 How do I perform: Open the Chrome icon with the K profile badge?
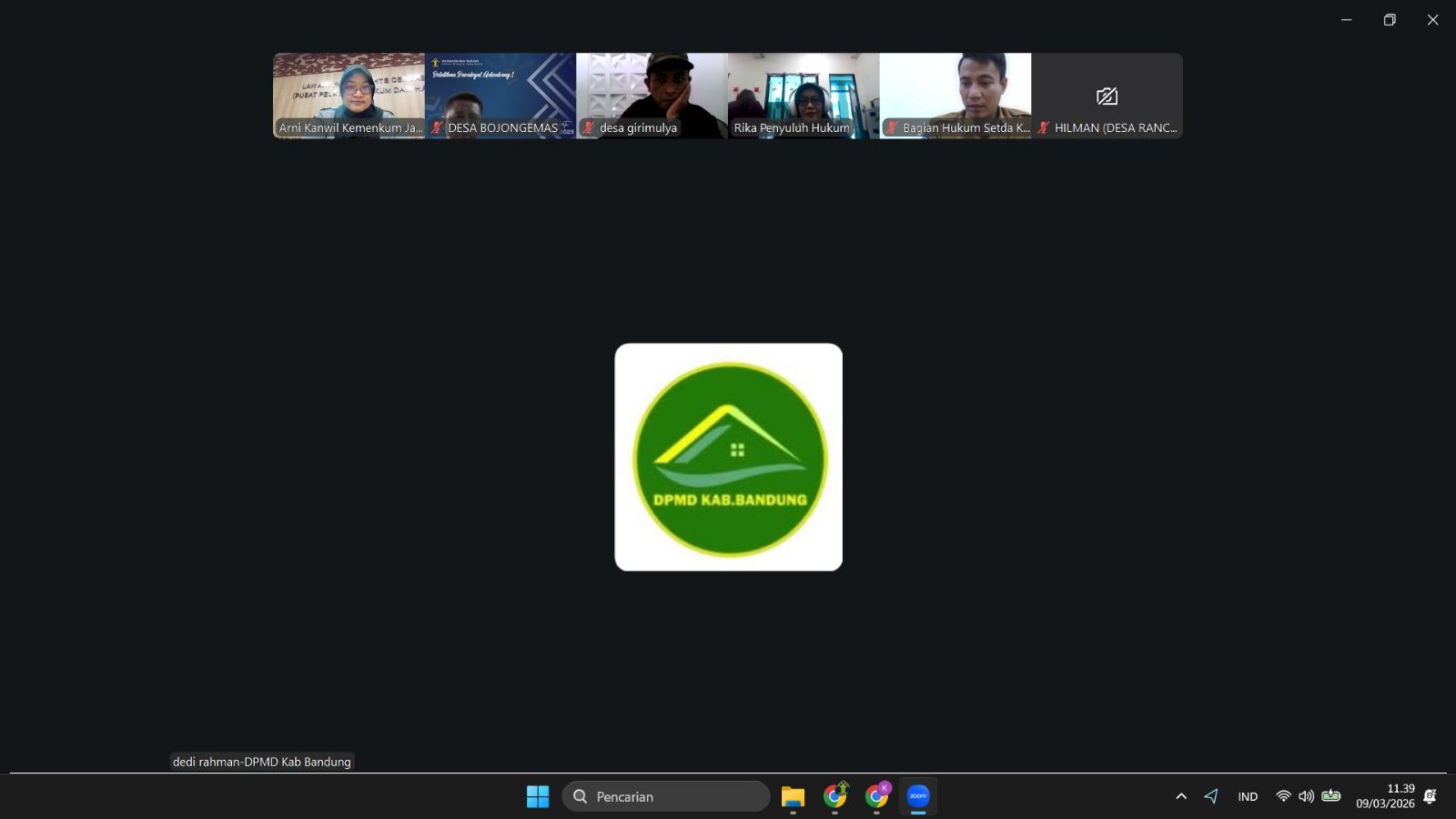pos(876,796)
